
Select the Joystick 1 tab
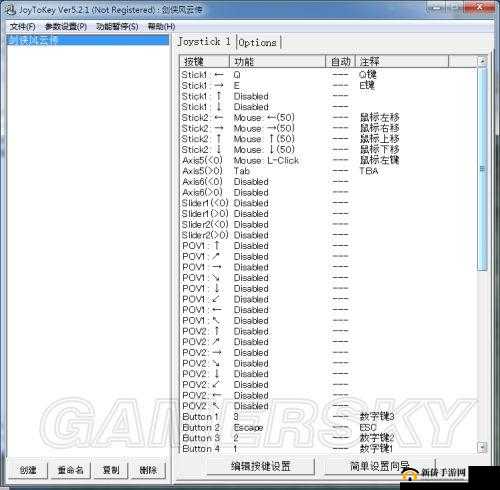point(204,42)
